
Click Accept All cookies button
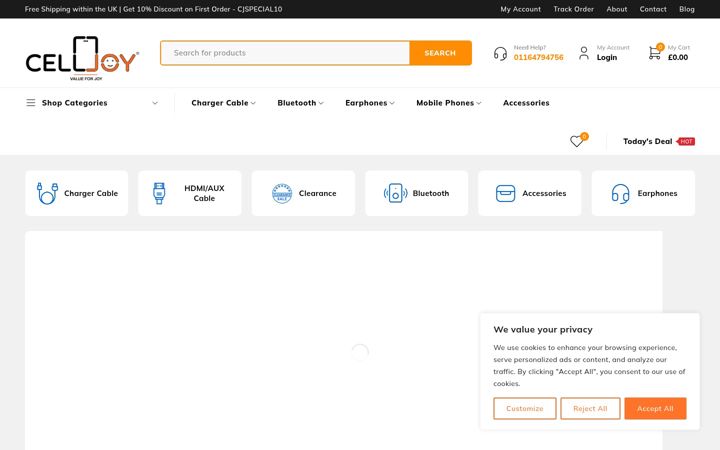tap(655, 408)
